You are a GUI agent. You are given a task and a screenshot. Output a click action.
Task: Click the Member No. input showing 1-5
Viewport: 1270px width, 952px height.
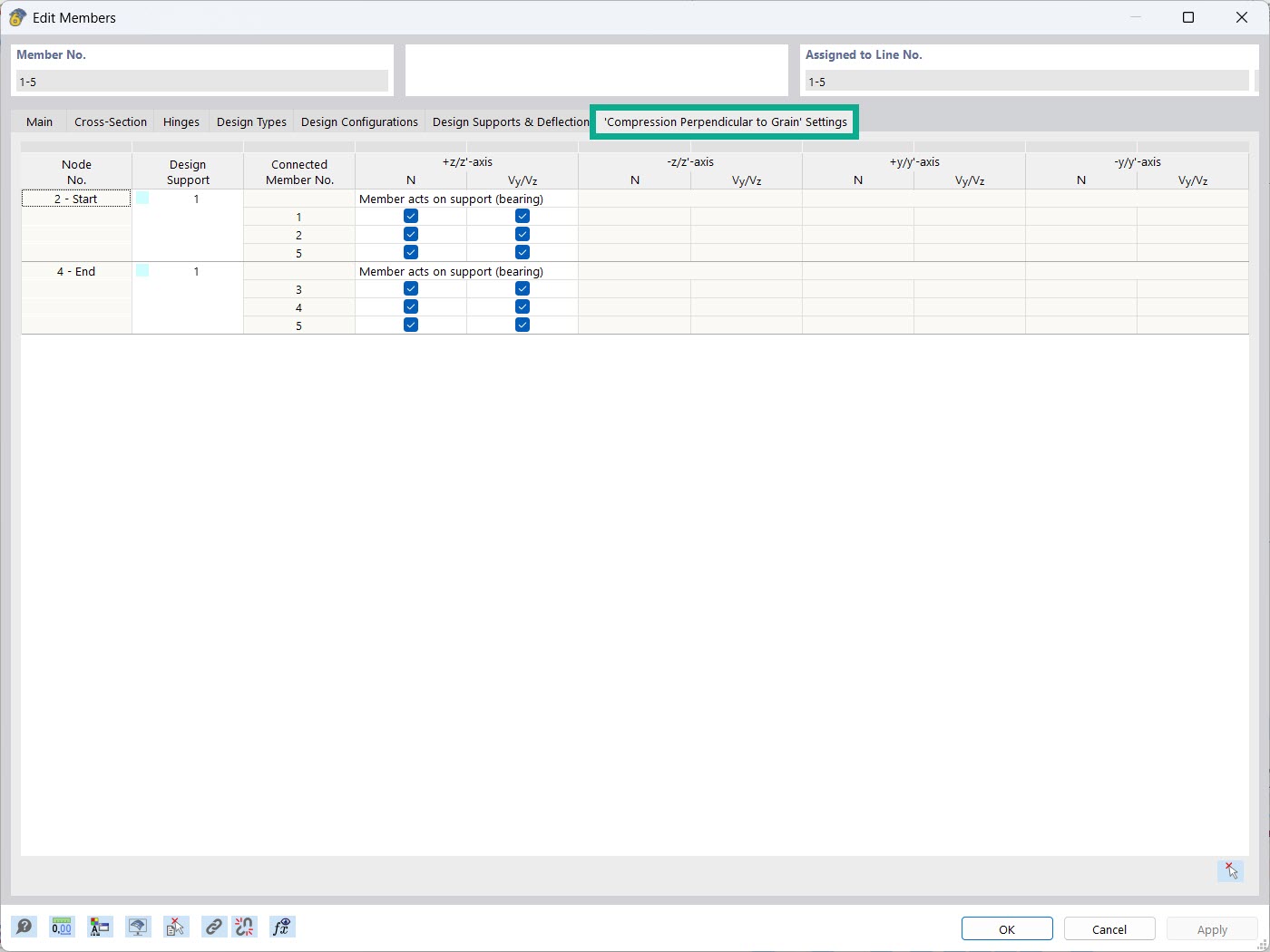[x=201, y=82]
